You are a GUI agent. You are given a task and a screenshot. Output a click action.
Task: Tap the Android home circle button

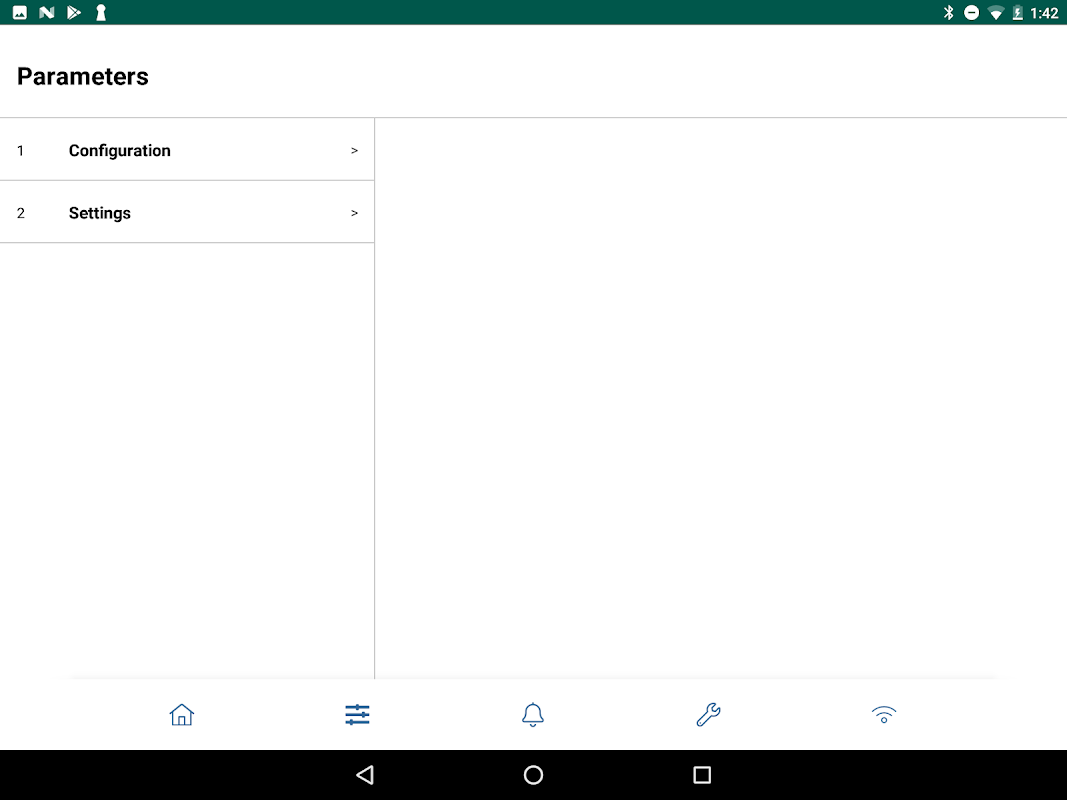click(534, 775)
